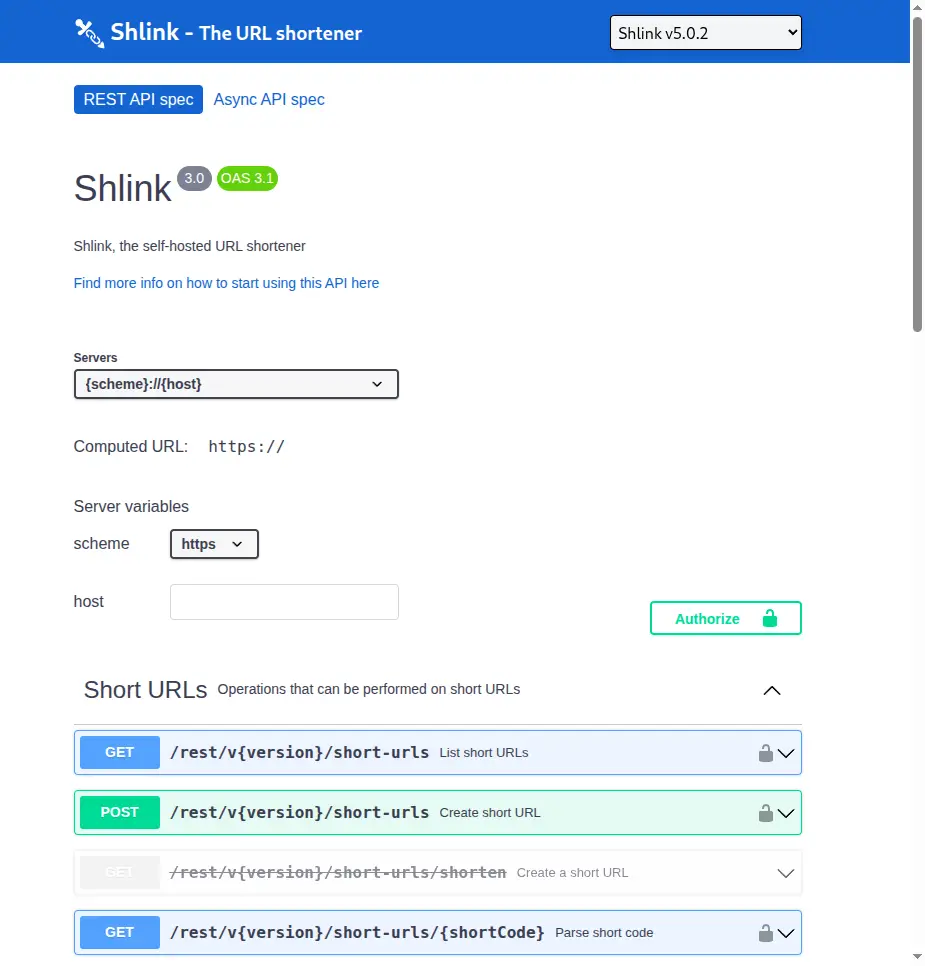
Task: Click lock icon on GET List short URLs row
Action: pyautogui.click(x=765, y=753)
